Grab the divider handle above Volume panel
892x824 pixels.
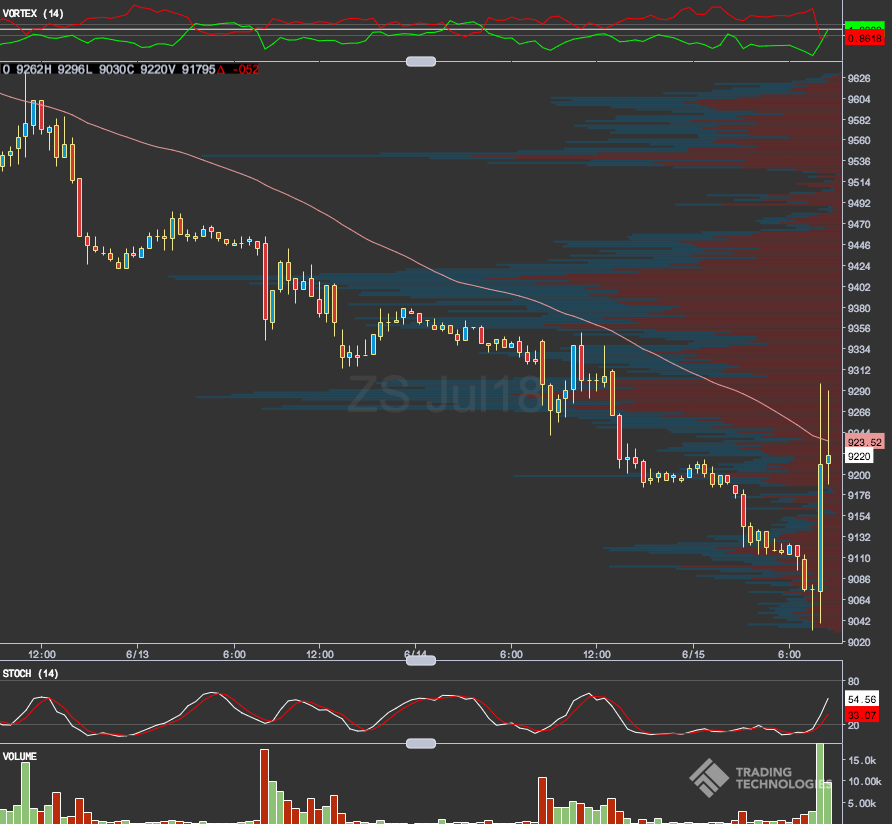(421, 743)
